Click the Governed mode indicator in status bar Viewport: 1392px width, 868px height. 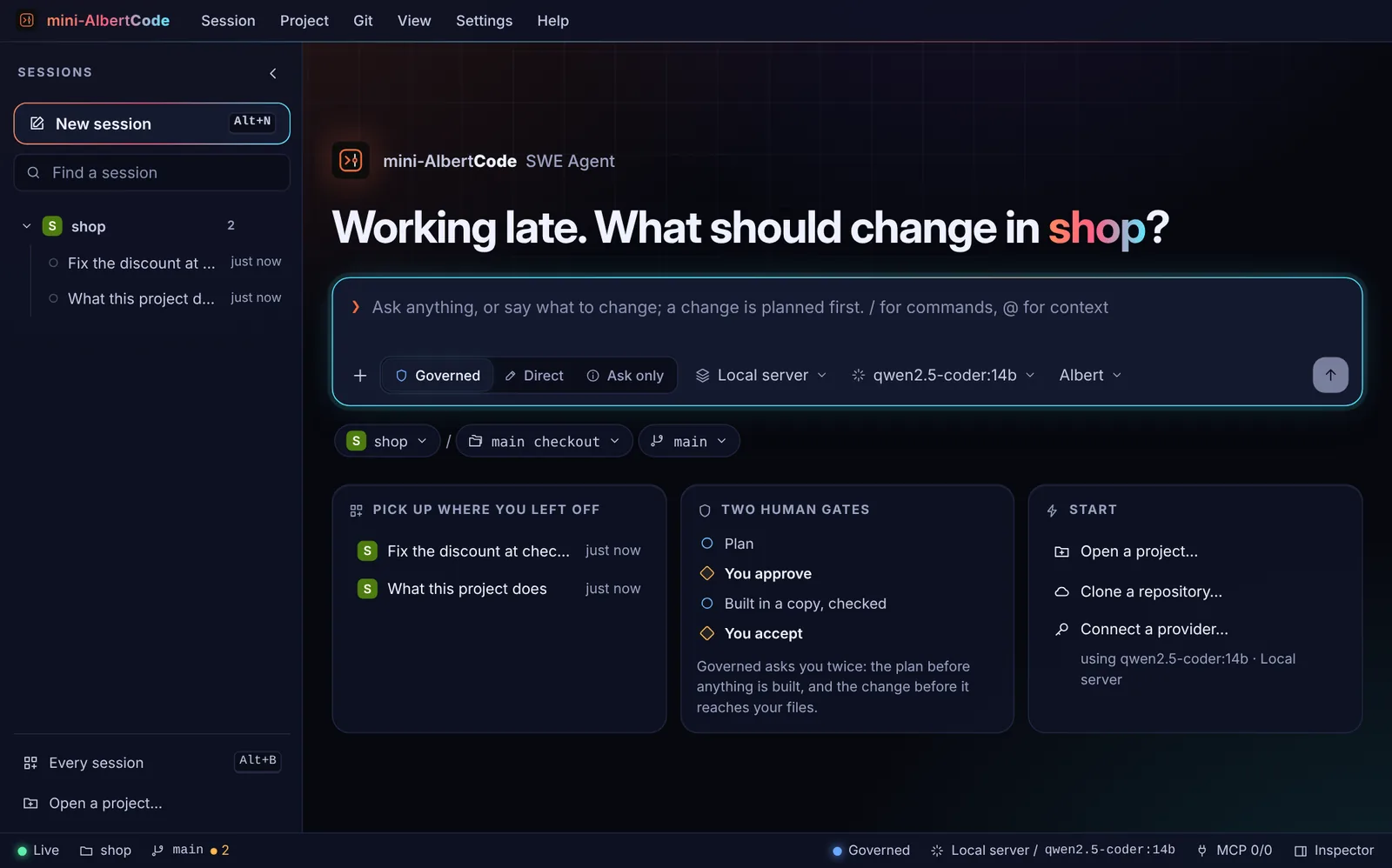pyautogui.click(x=871, y=851)
